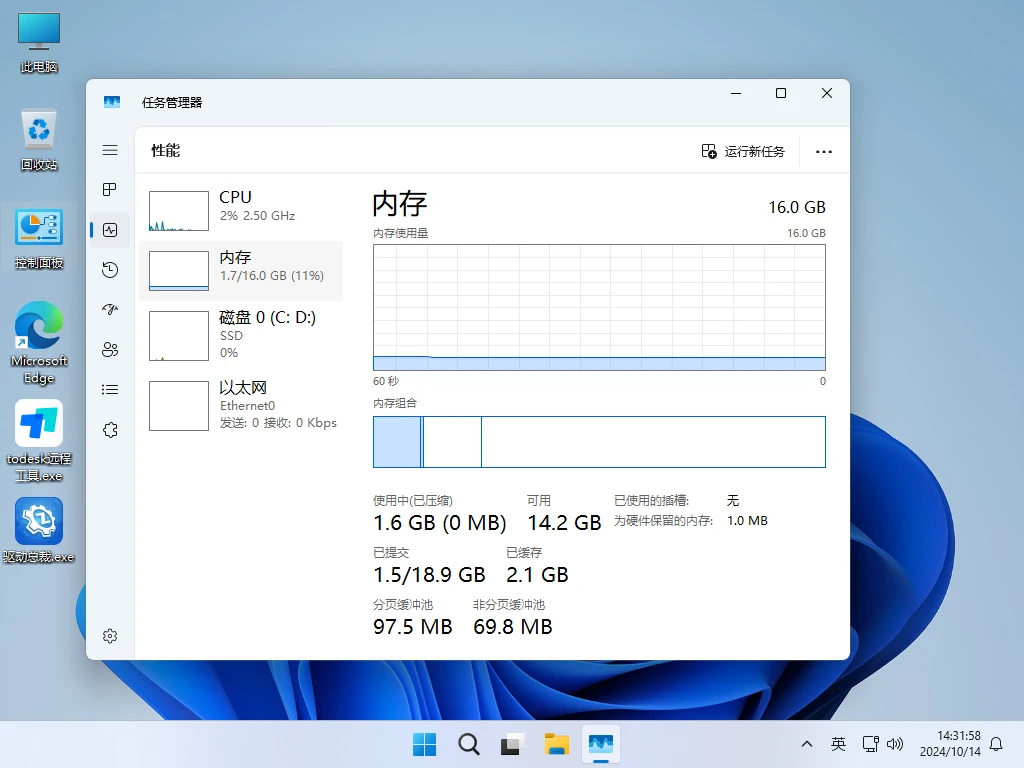Viewport: 1024px width, 768px height.
Task: Select the CPU performance item
Action: [241, 210]
